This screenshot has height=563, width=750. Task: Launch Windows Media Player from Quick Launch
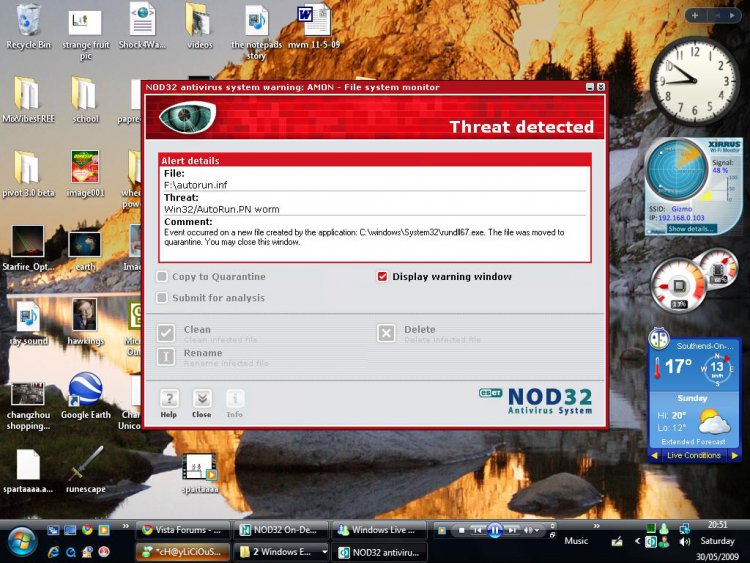pos(103,530)
